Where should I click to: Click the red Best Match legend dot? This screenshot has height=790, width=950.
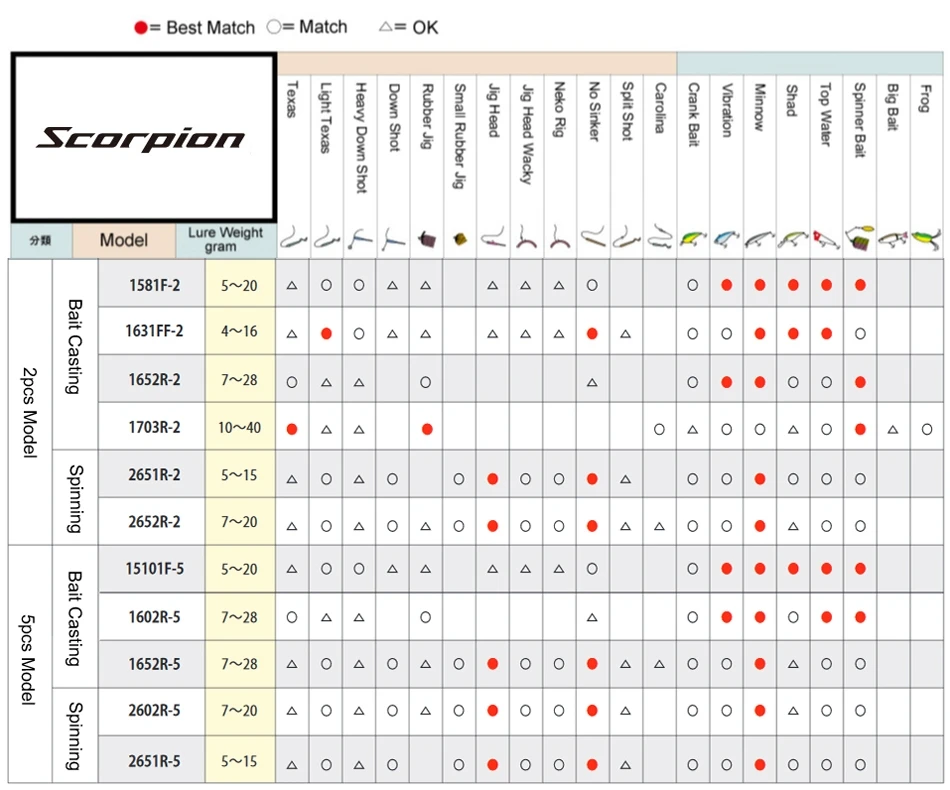[x=141, y=28]
